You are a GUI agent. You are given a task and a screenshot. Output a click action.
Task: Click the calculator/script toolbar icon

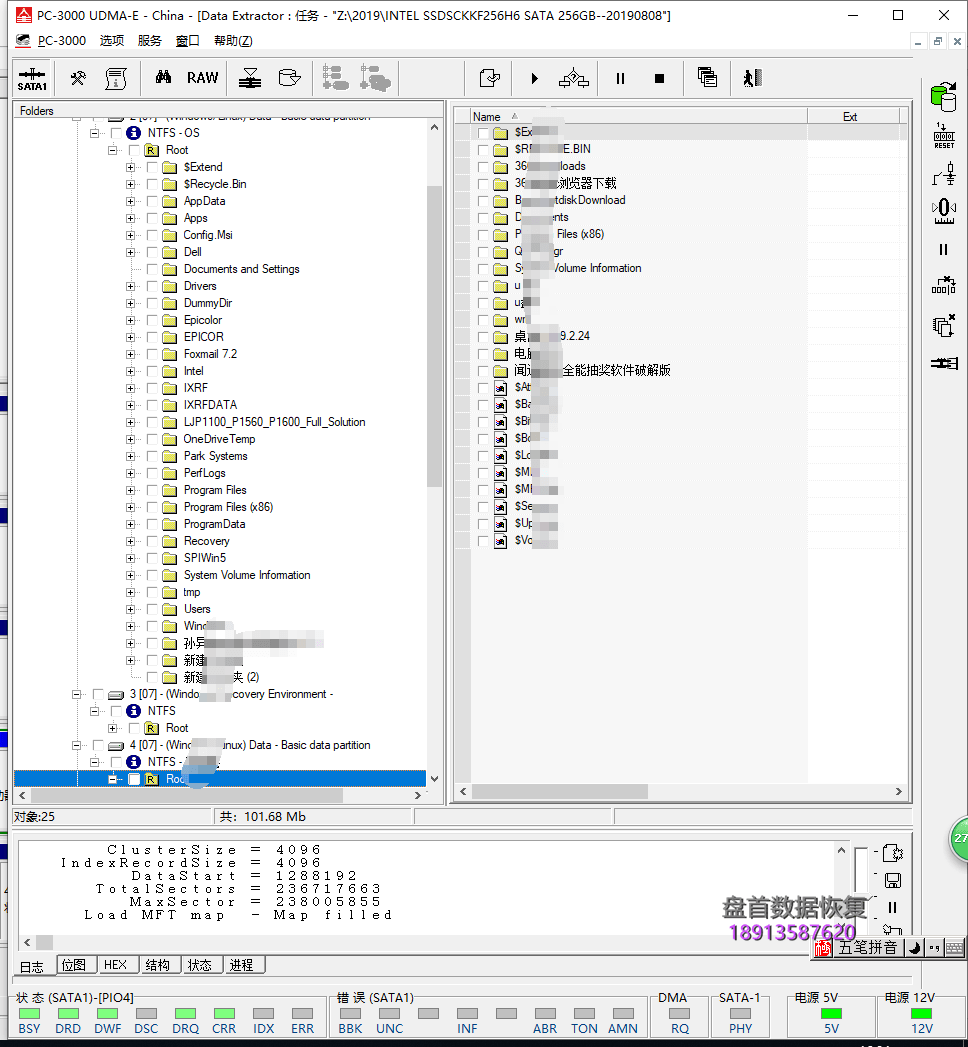point(116,78)
